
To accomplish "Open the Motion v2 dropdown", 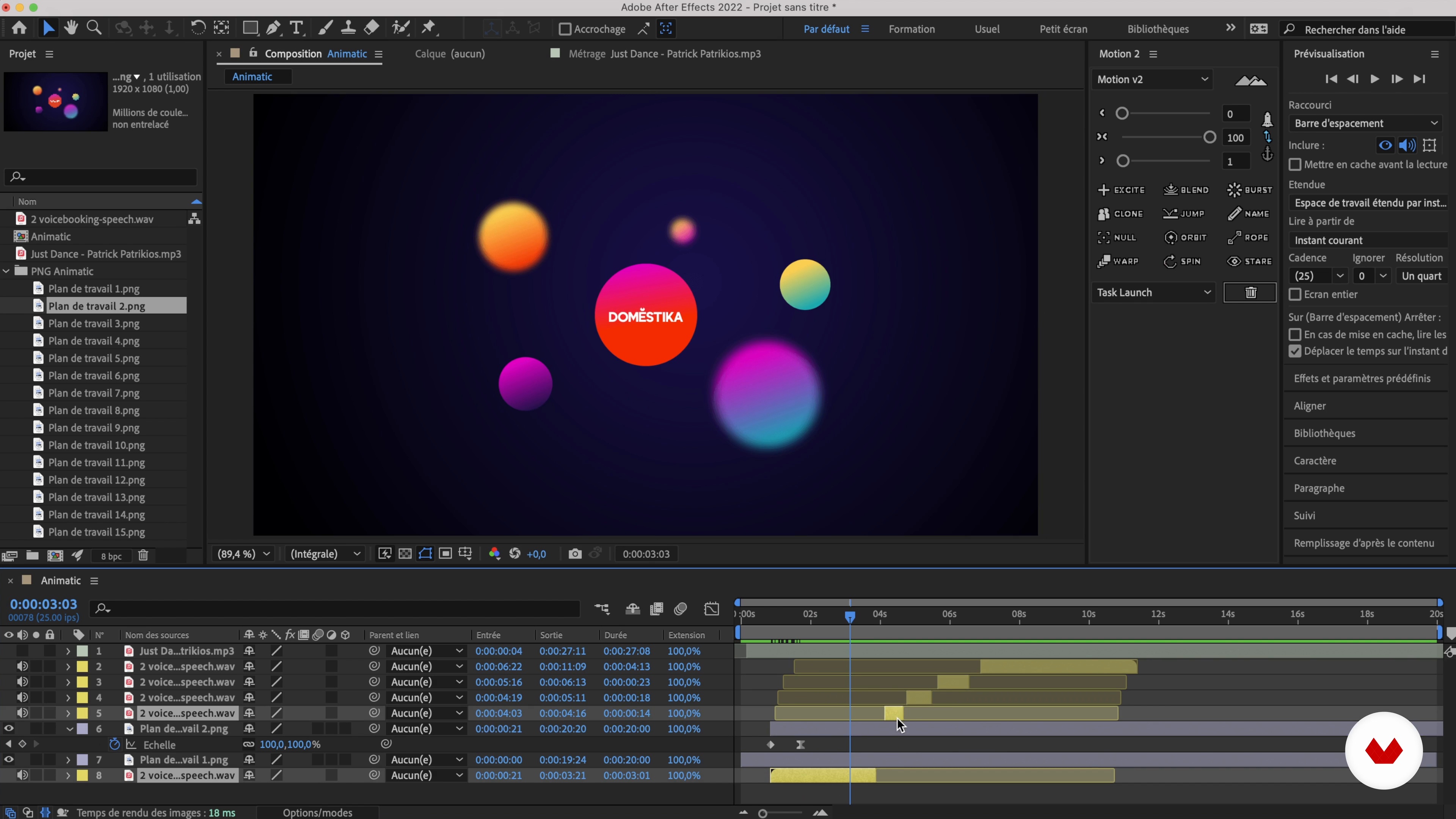I will tap(1153, 79).
